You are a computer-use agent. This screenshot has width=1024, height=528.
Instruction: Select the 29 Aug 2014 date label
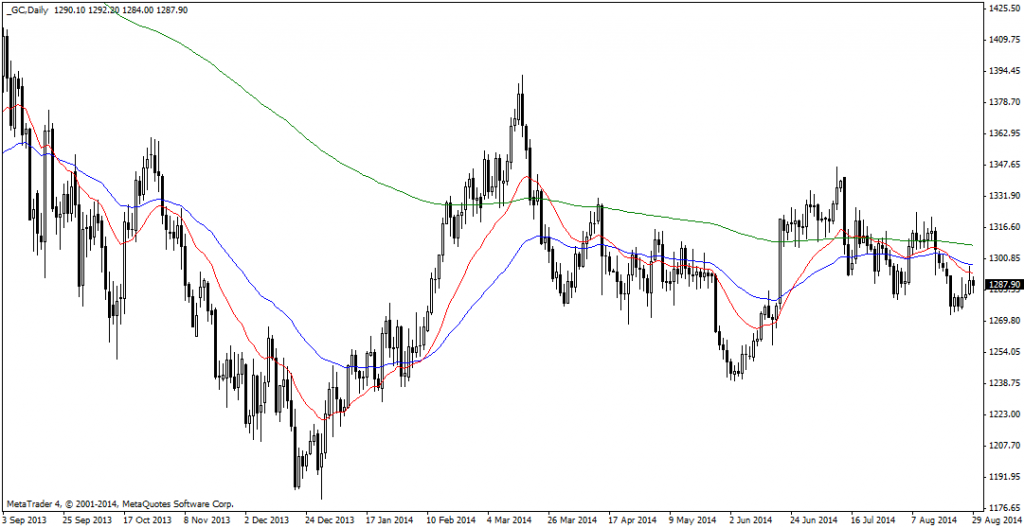click(x=996, y=521)
